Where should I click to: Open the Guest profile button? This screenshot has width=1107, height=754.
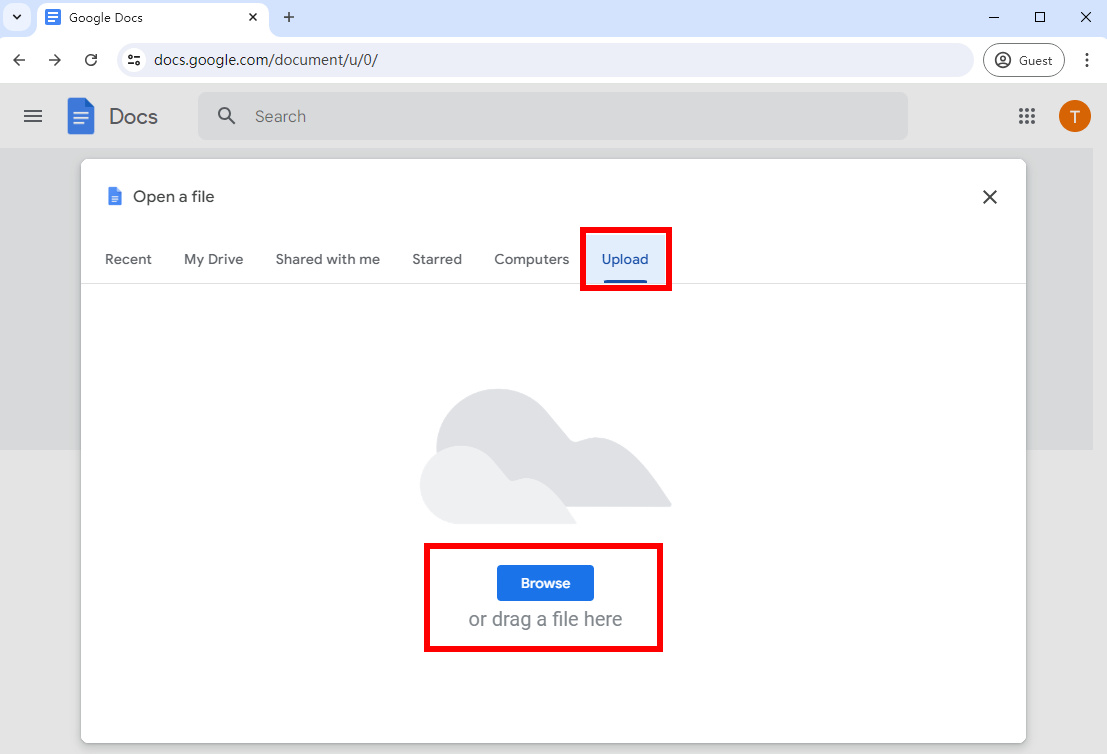(1024, 60)
